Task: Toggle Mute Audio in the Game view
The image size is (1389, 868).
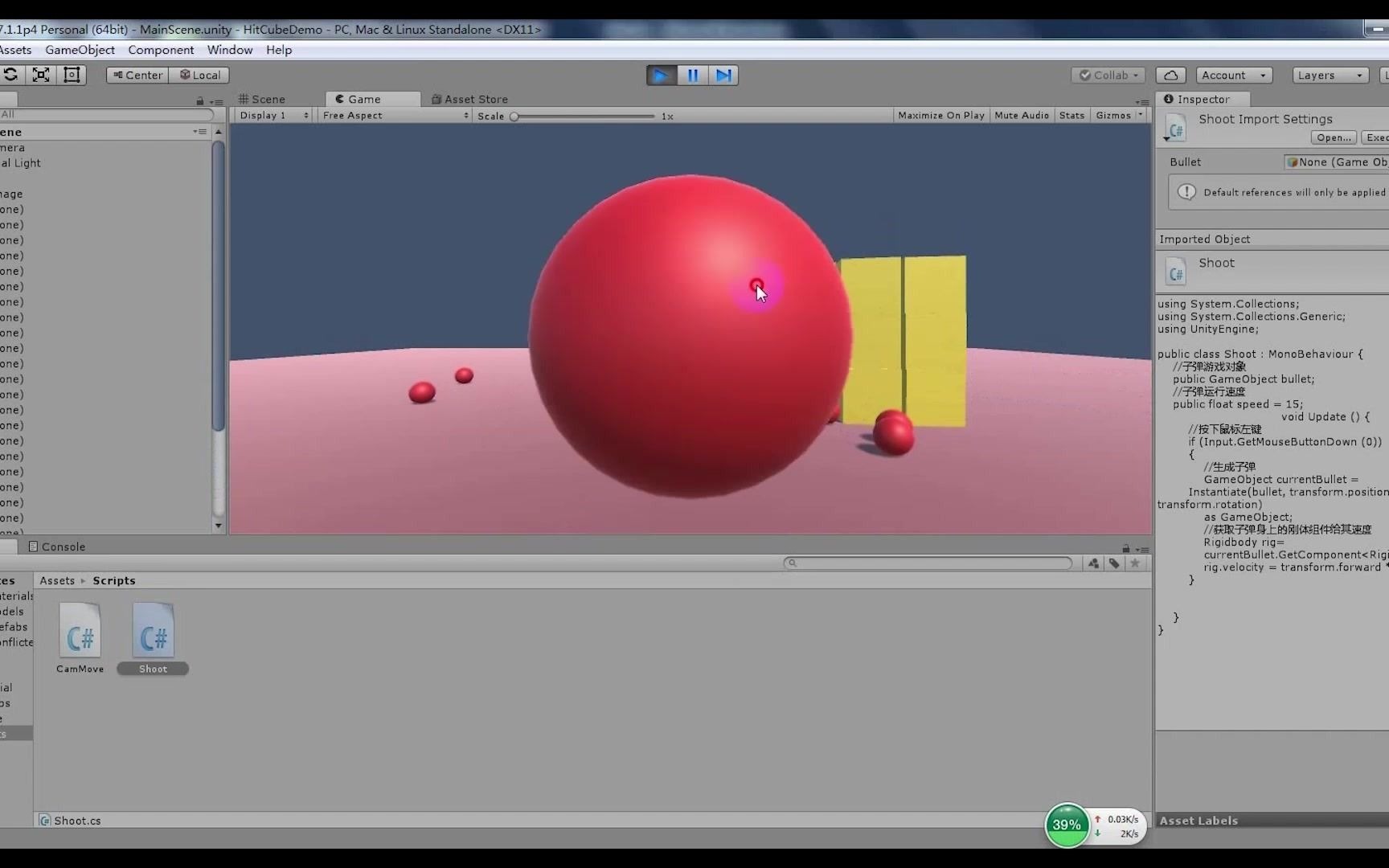Action: pos(1022,116)
